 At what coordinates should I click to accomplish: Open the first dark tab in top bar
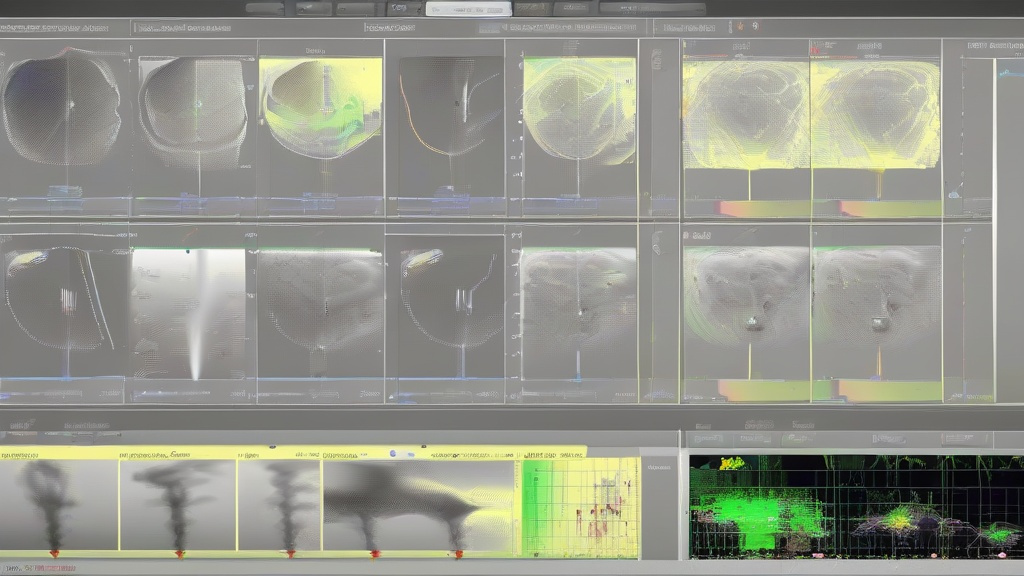264,9
